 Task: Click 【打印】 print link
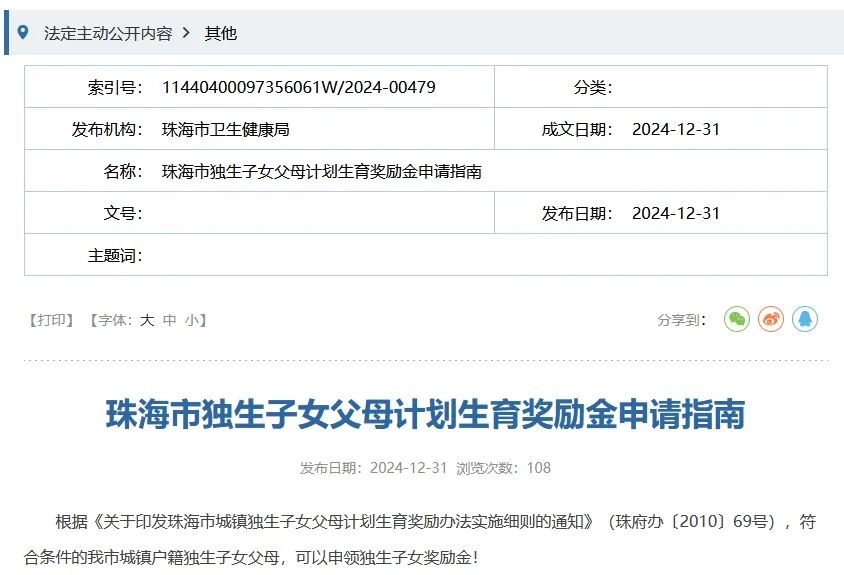(51, 320)
